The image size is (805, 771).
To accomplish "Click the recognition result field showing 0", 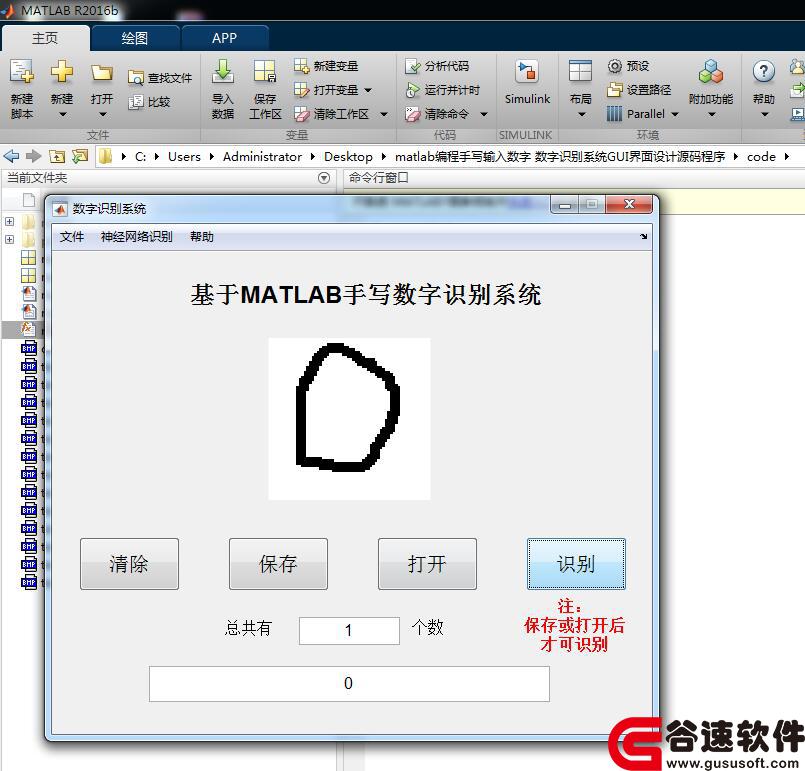I will click(349, 684).
